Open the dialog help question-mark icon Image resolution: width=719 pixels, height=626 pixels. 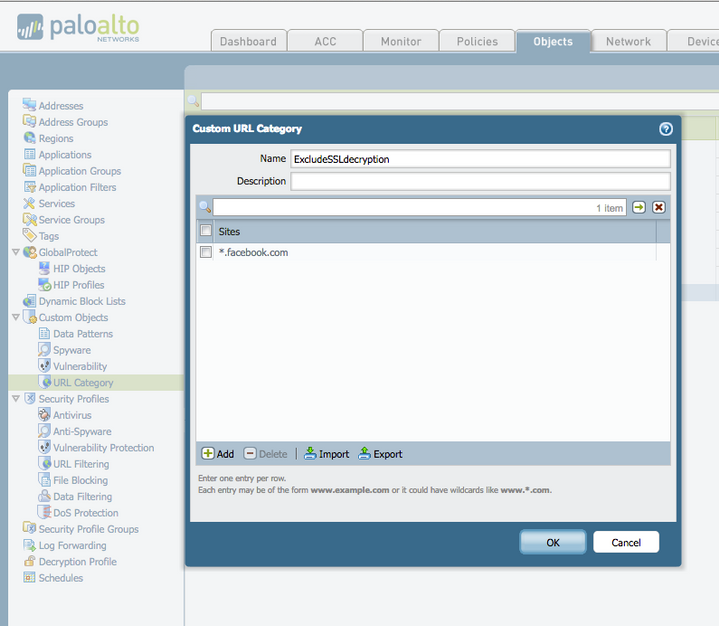[x=666, y=129]
